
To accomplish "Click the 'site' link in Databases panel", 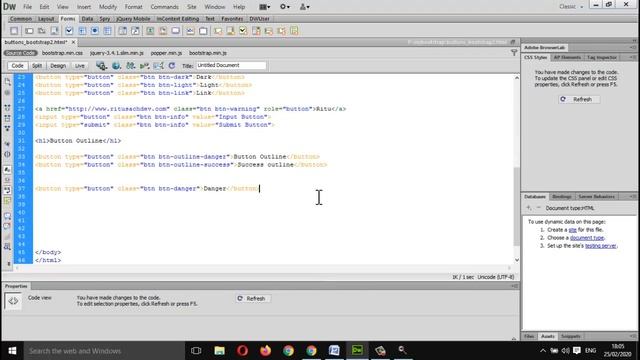I will click(x=573, y=230).
